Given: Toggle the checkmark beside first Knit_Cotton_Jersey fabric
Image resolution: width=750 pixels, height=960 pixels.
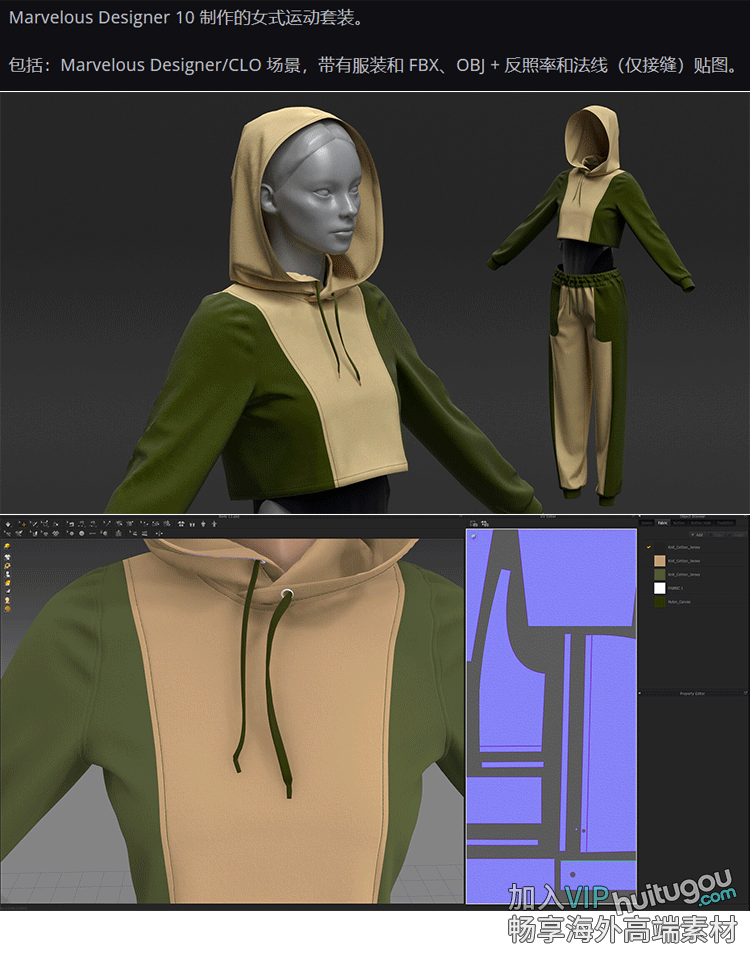Looking at the screenshot, I should 647,547.
